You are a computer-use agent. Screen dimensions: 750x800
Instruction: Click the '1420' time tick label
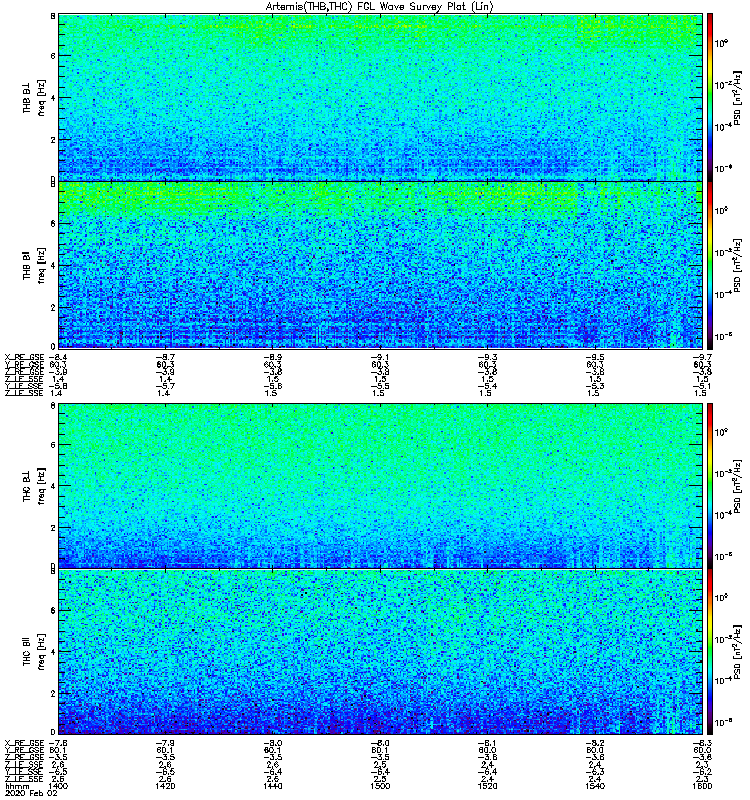pos(165,786)
